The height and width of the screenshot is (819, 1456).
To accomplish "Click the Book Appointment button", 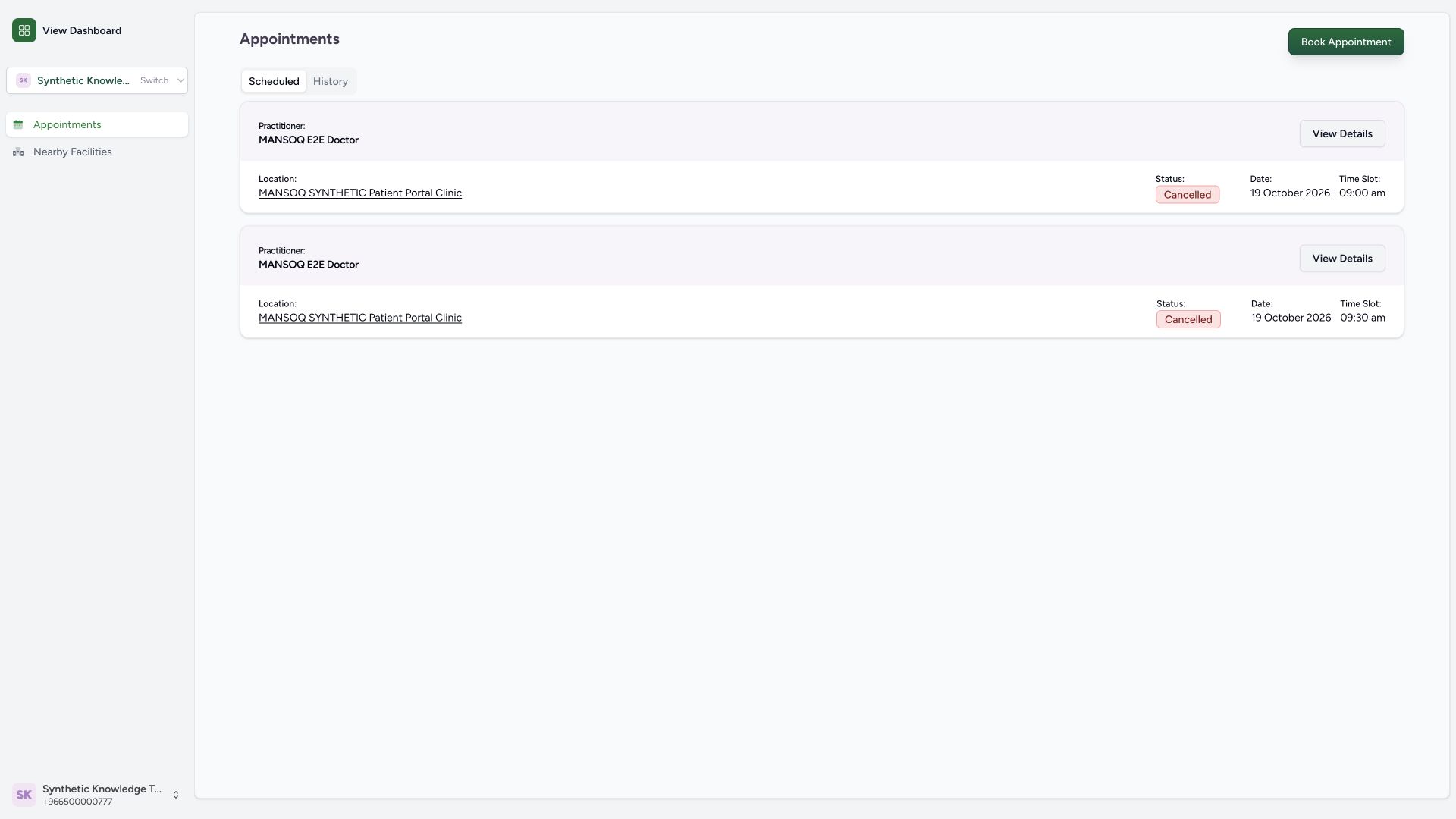I will [1346, 42].
